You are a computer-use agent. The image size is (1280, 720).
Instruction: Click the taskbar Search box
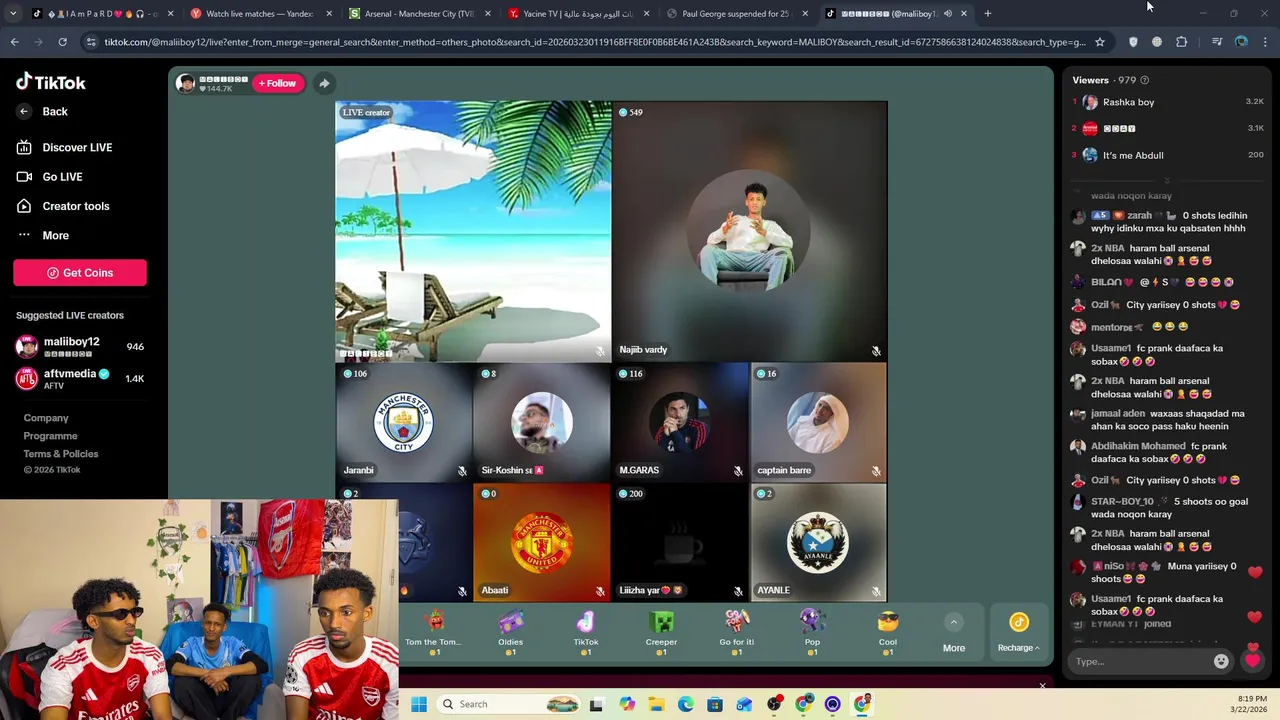[510, 704]
